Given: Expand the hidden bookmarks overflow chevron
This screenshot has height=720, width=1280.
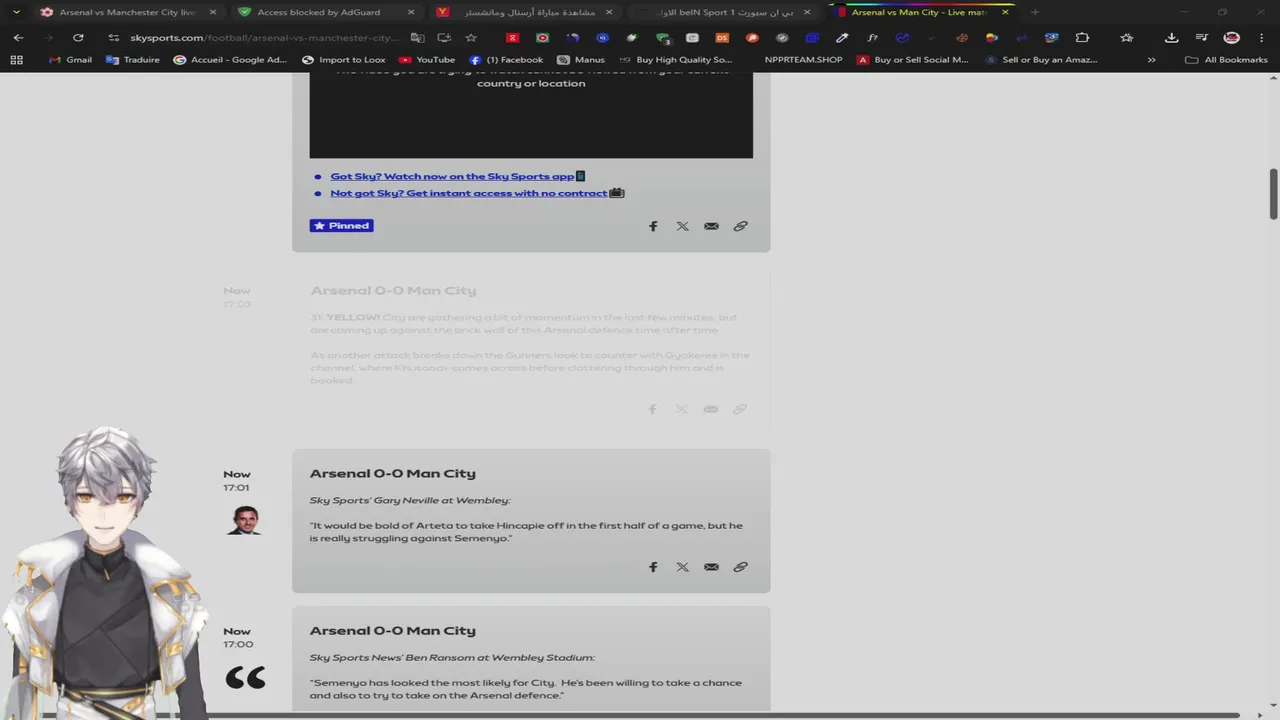Looking at the screenshot, I should pyautogui.click(x=1151, y=60).
